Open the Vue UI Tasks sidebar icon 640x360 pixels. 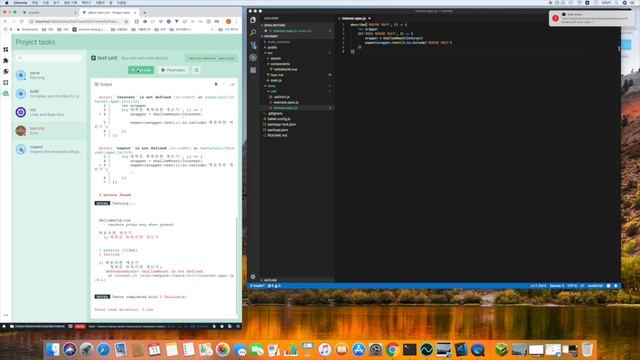6,93
